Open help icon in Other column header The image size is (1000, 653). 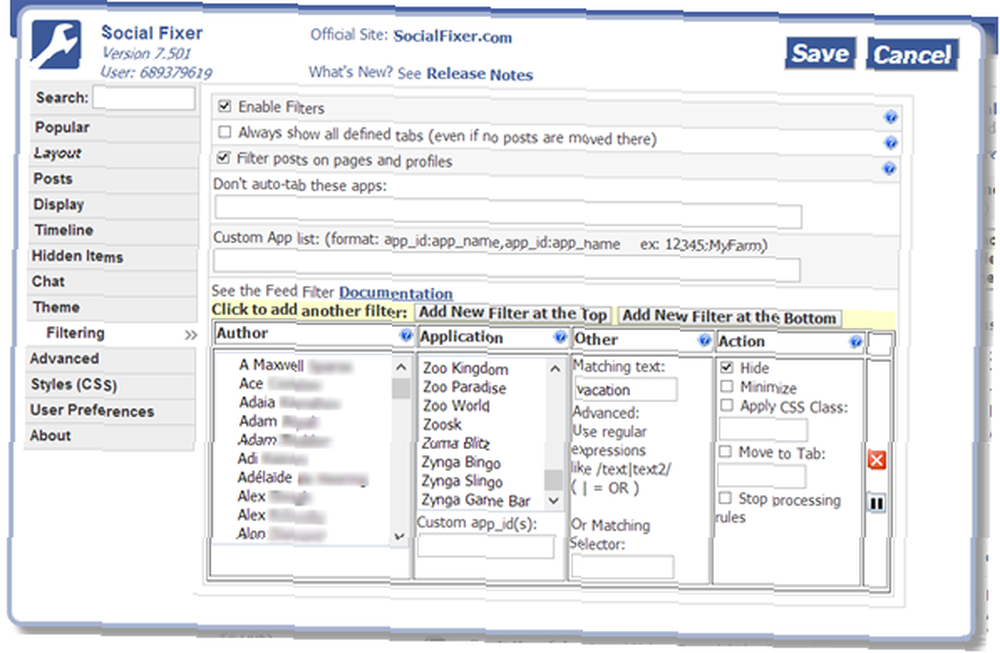(705, 341)
